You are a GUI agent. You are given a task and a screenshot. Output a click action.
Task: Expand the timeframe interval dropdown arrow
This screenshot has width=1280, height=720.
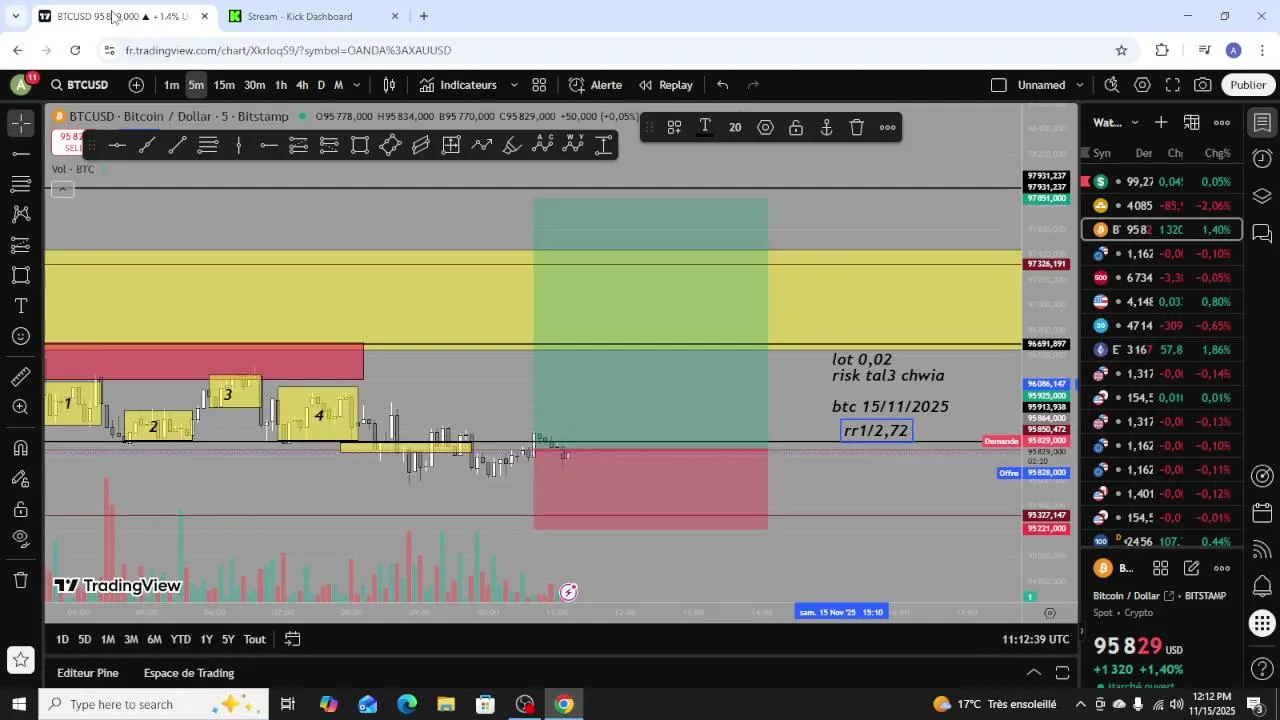(x=356, y=85)
